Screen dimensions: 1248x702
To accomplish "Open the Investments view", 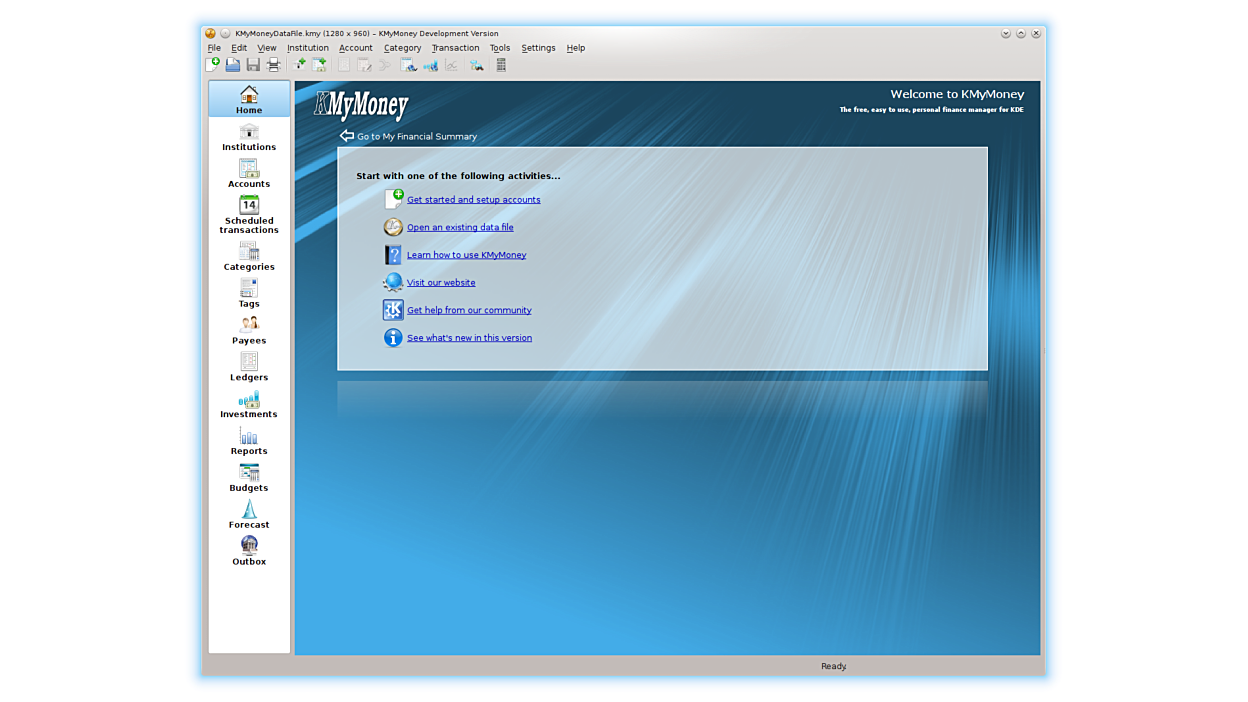I will point(249,404).
